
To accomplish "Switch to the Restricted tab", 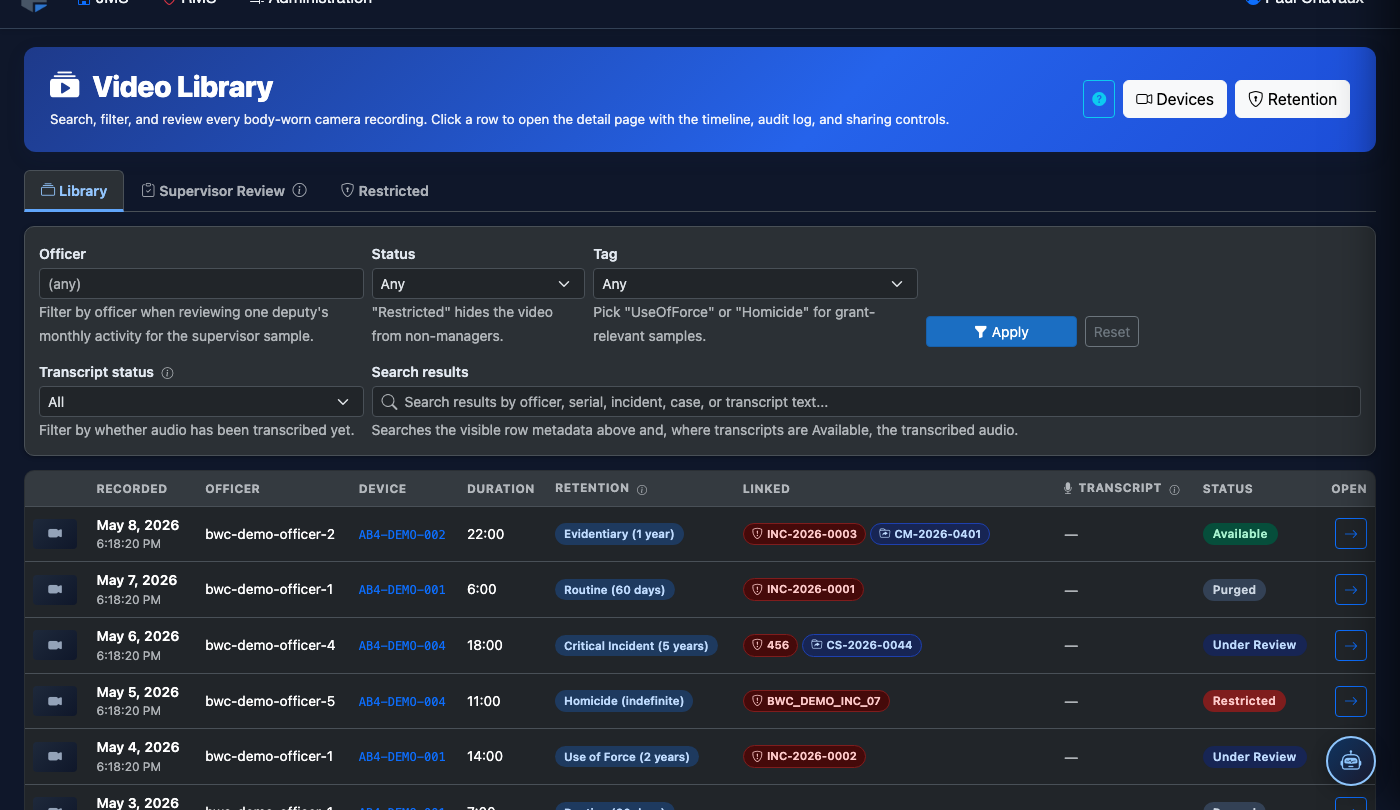I will (x=385, y=191).
